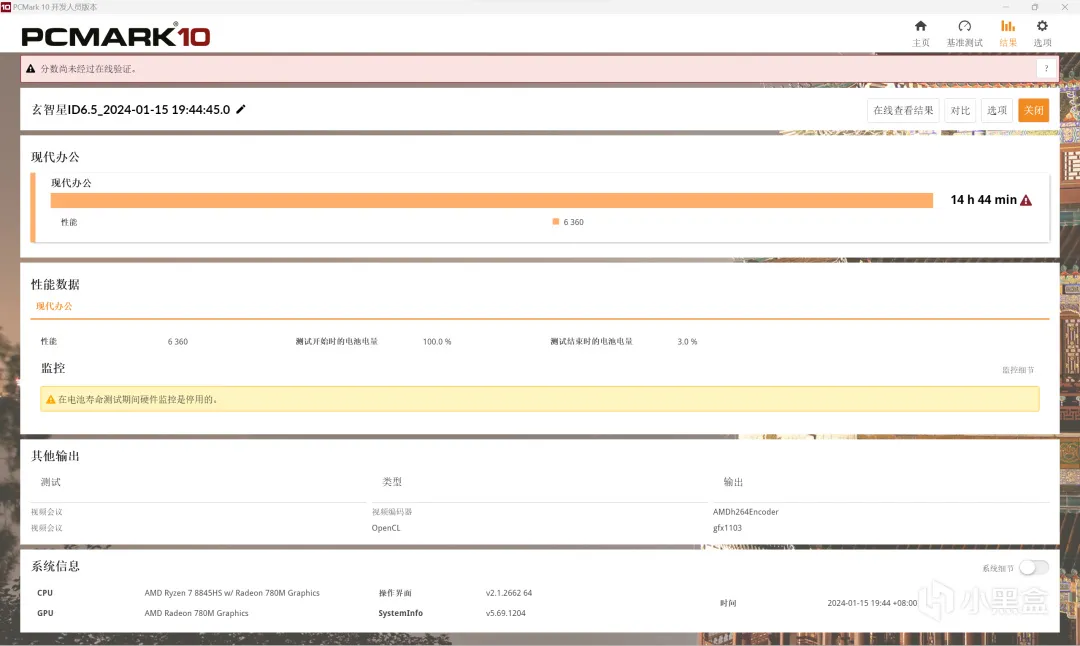Click the 选项 button beside 对比
This screenshot has width=1080, height=646.
coord(997,110)
